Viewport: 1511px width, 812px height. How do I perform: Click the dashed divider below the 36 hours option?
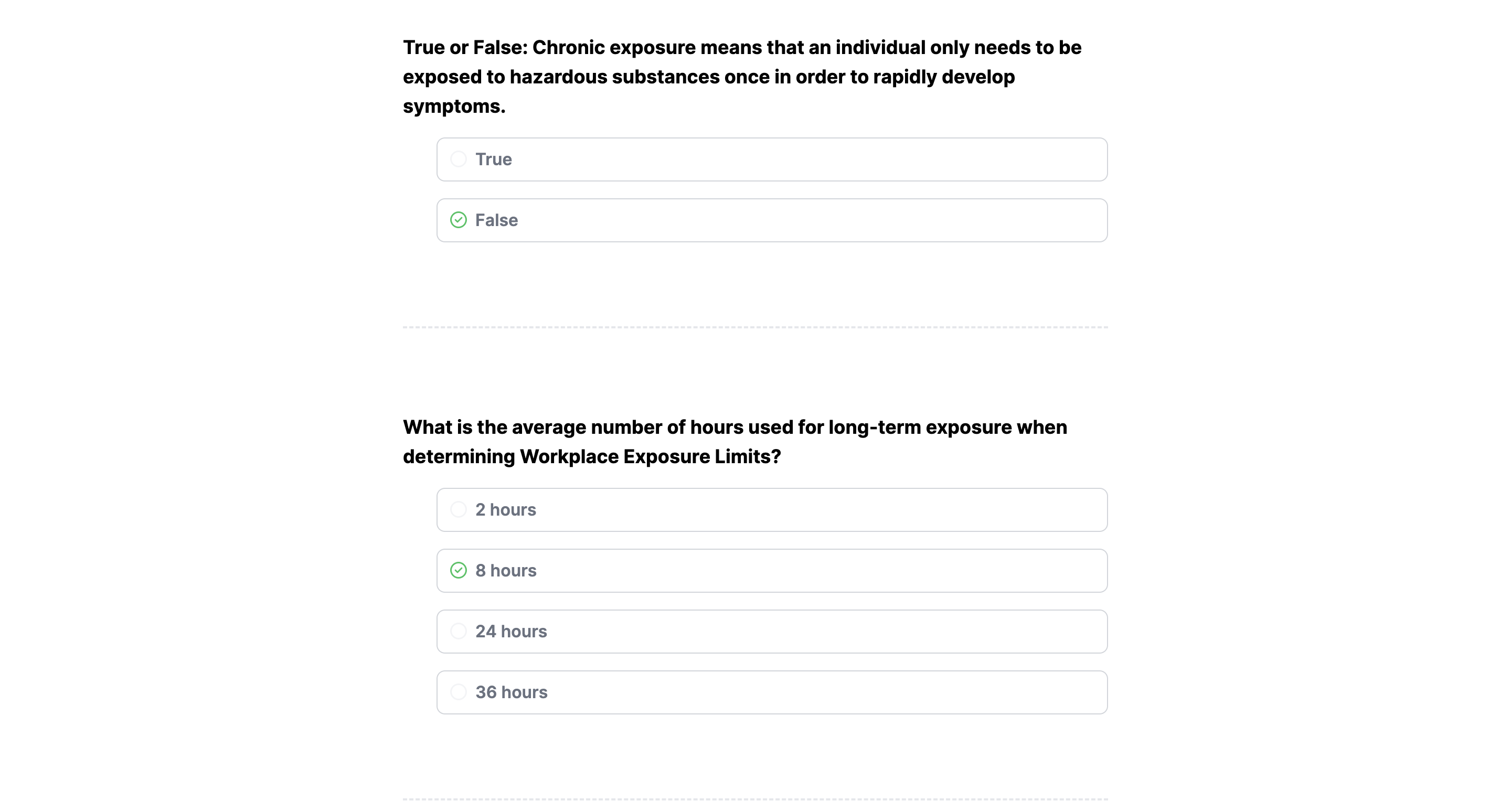click(755, 798)
